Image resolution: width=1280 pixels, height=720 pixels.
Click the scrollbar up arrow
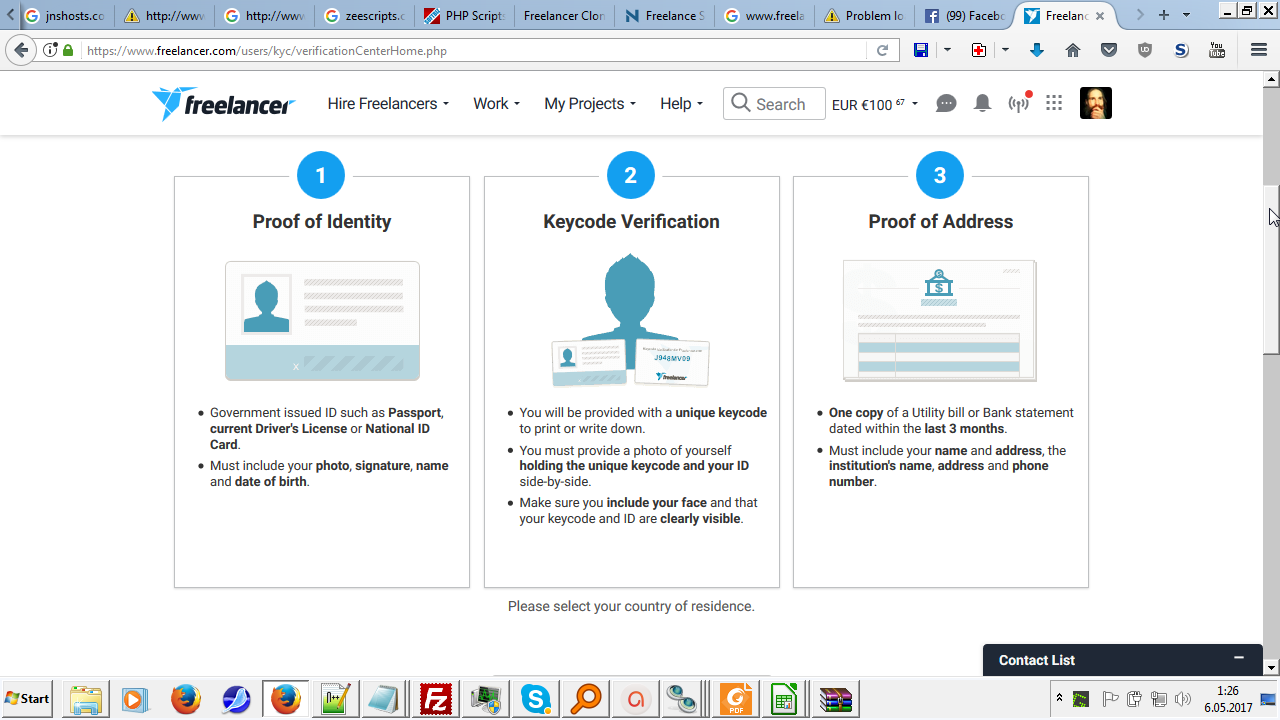pos(1271,77)
